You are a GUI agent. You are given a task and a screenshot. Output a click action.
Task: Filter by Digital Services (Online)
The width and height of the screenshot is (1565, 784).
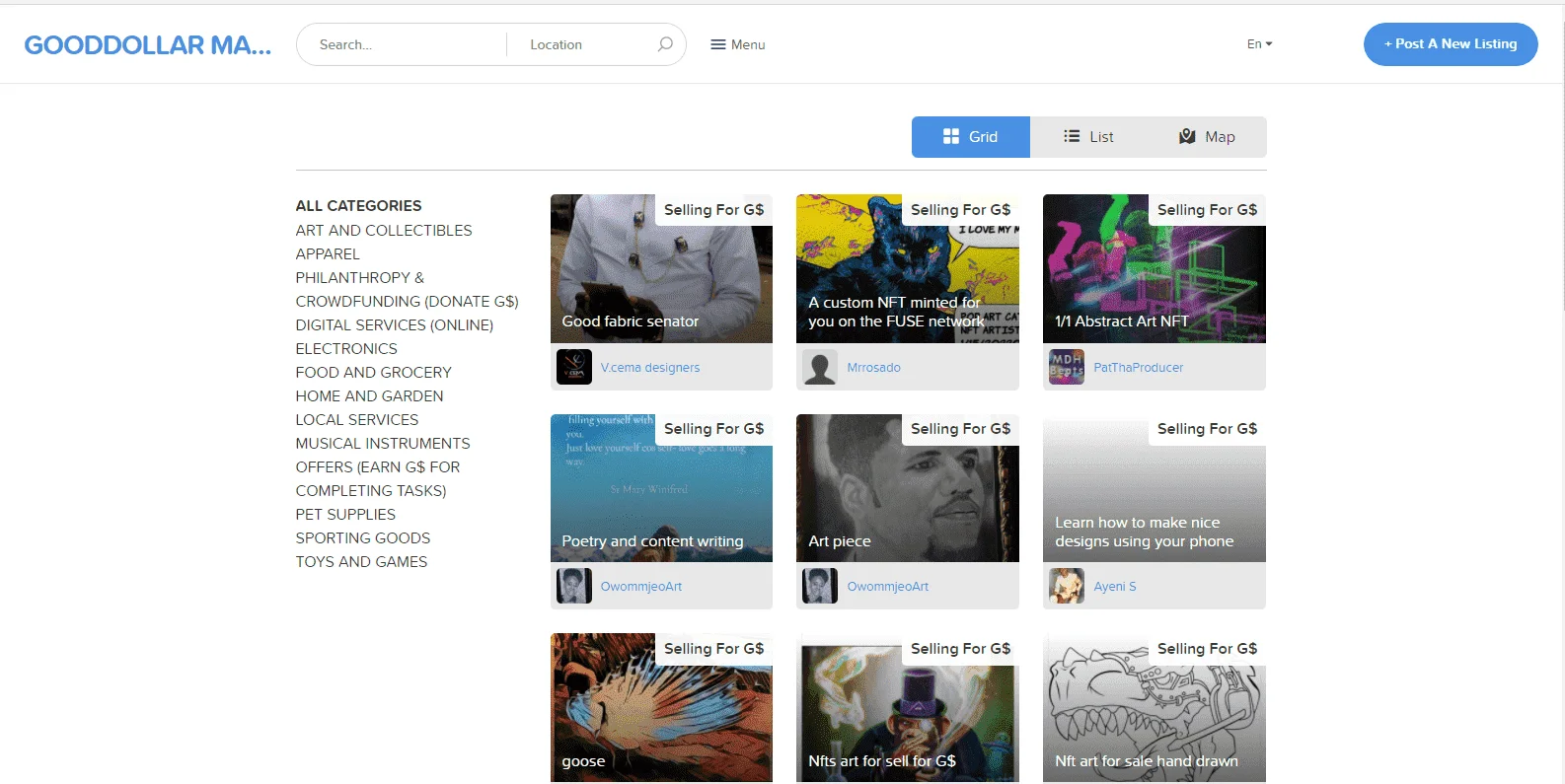395,325
